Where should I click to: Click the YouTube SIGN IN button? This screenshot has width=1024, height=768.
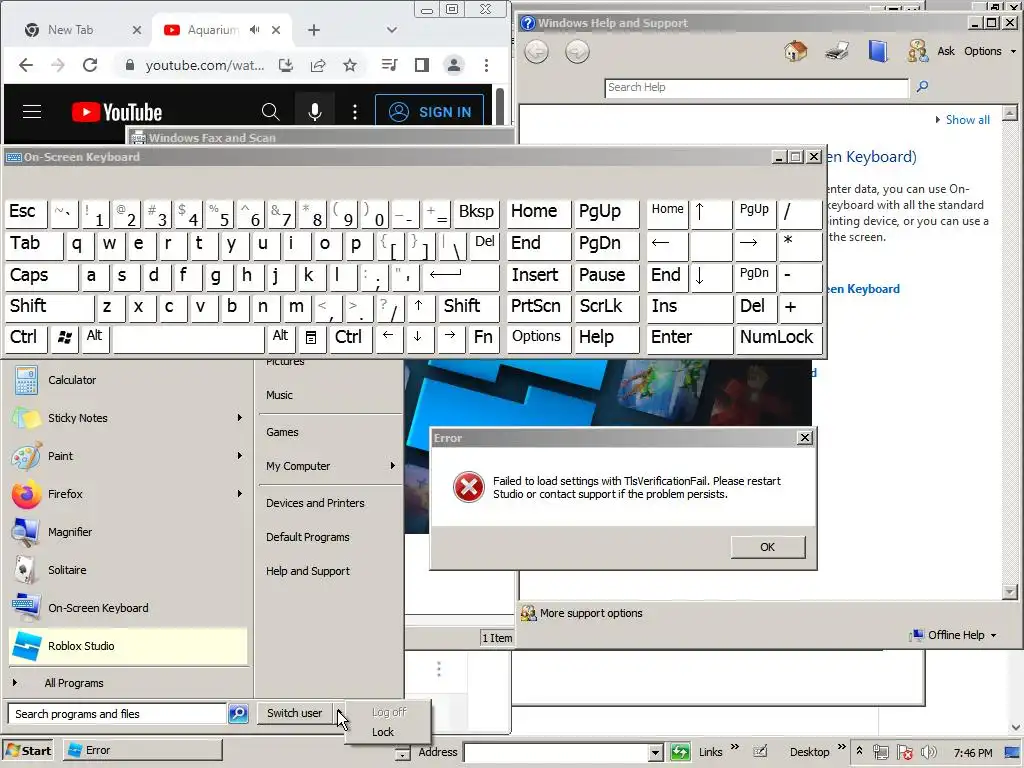click(430, 112)
